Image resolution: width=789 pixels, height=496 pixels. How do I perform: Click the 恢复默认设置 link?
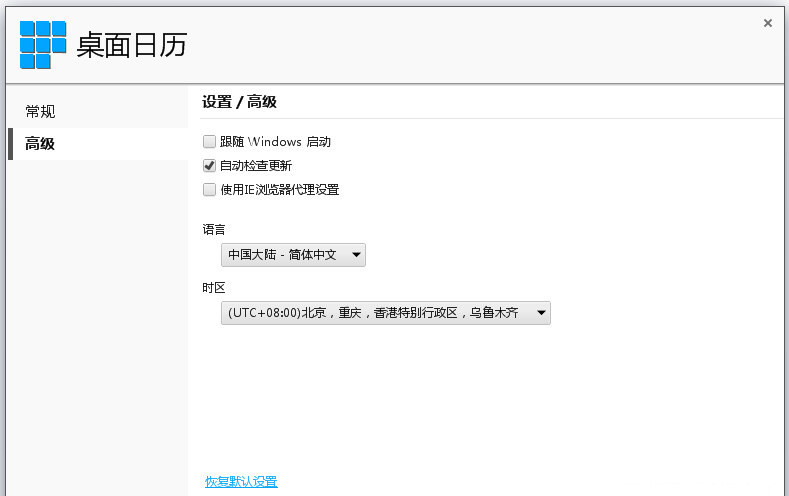click(x=241, y=482)
